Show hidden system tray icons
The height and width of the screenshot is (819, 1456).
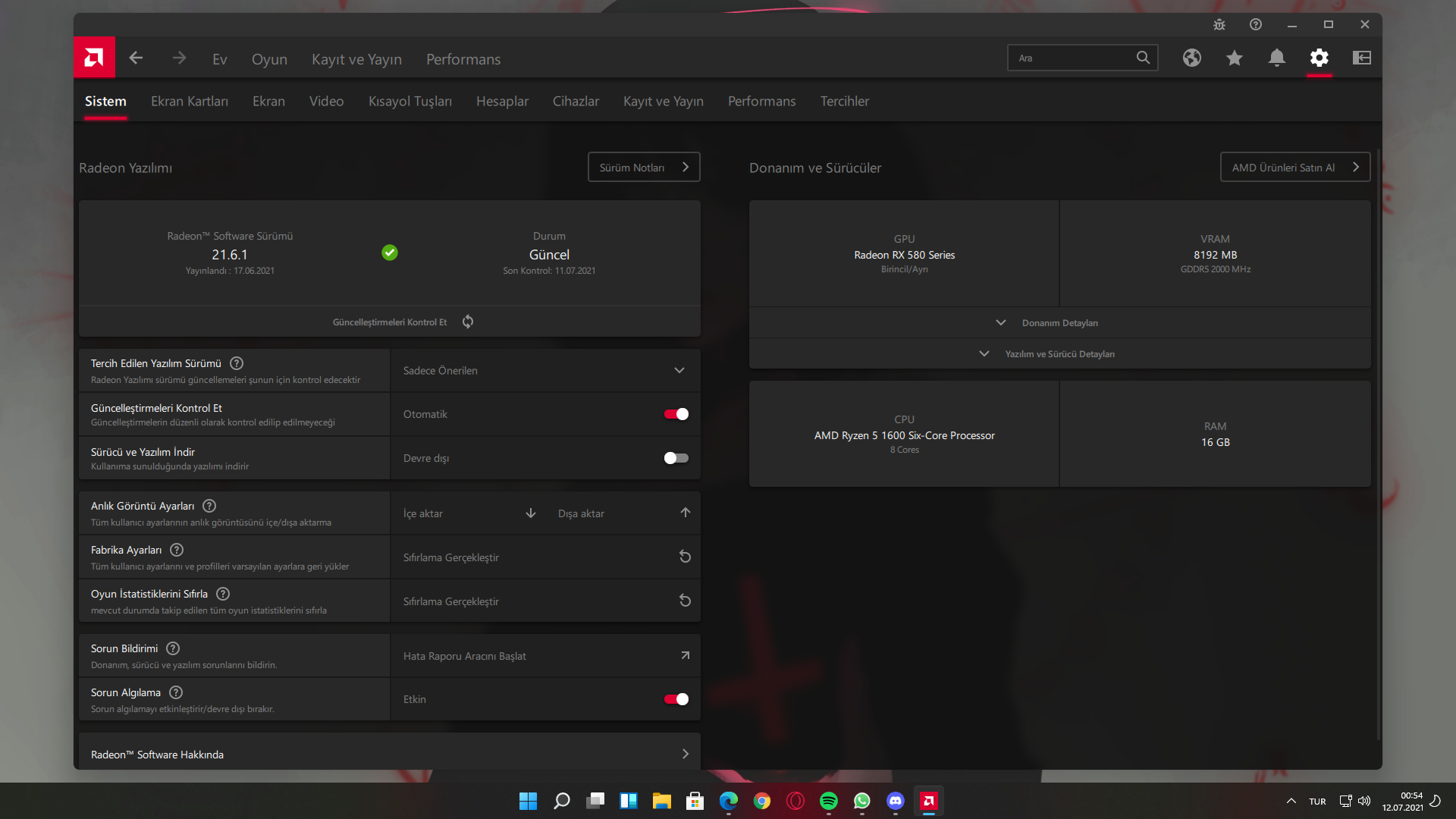(1291, 801)
